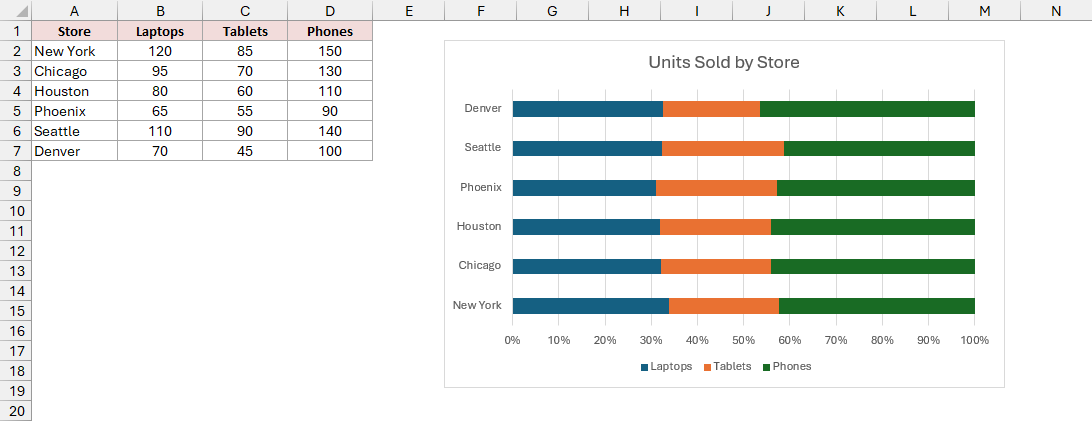Click the Chicago cell in column A
Screen dimensions: 1092x421
[x=75, y=72]
